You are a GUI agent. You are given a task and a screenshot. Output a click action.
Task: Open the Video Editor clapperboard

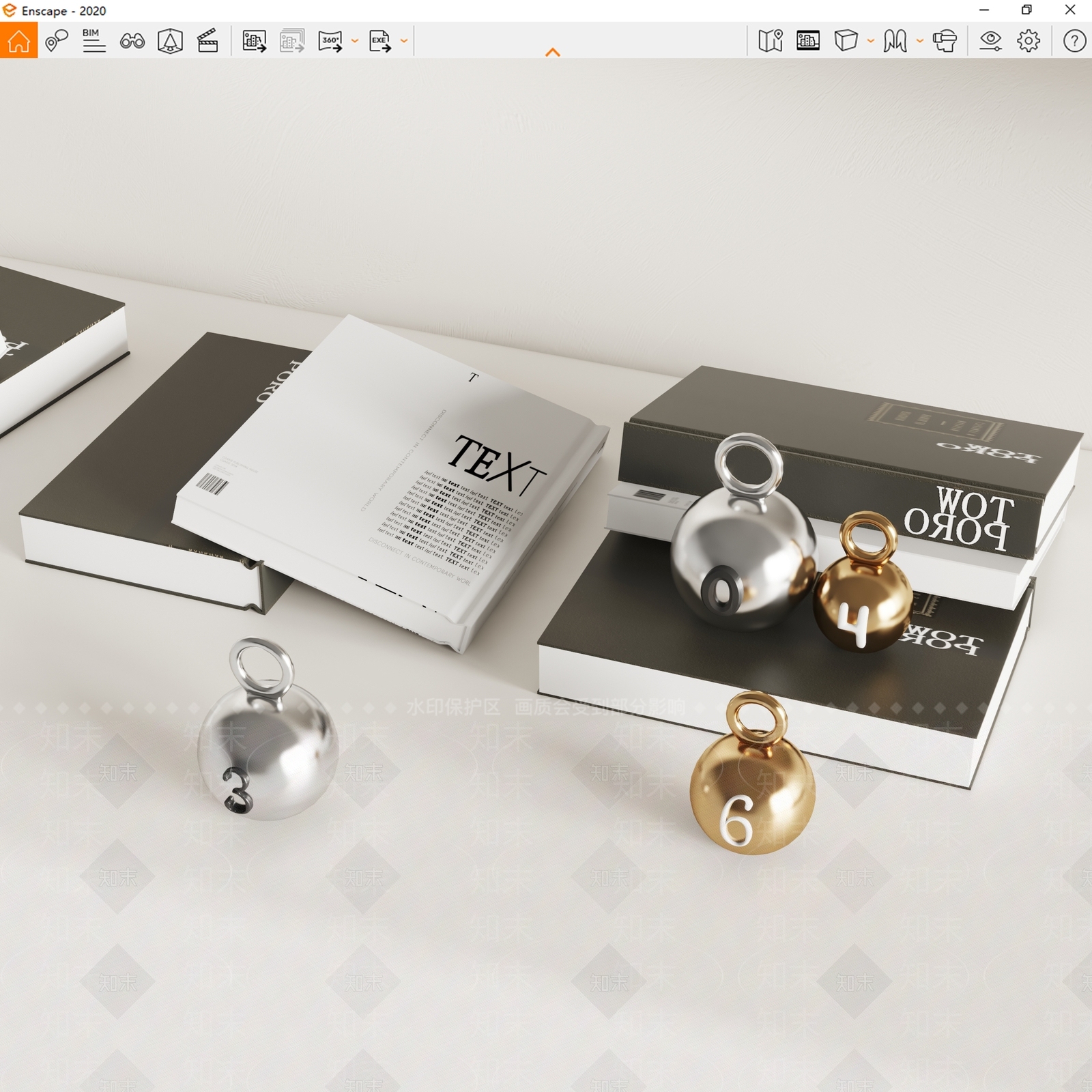click(x=207, y=40)
